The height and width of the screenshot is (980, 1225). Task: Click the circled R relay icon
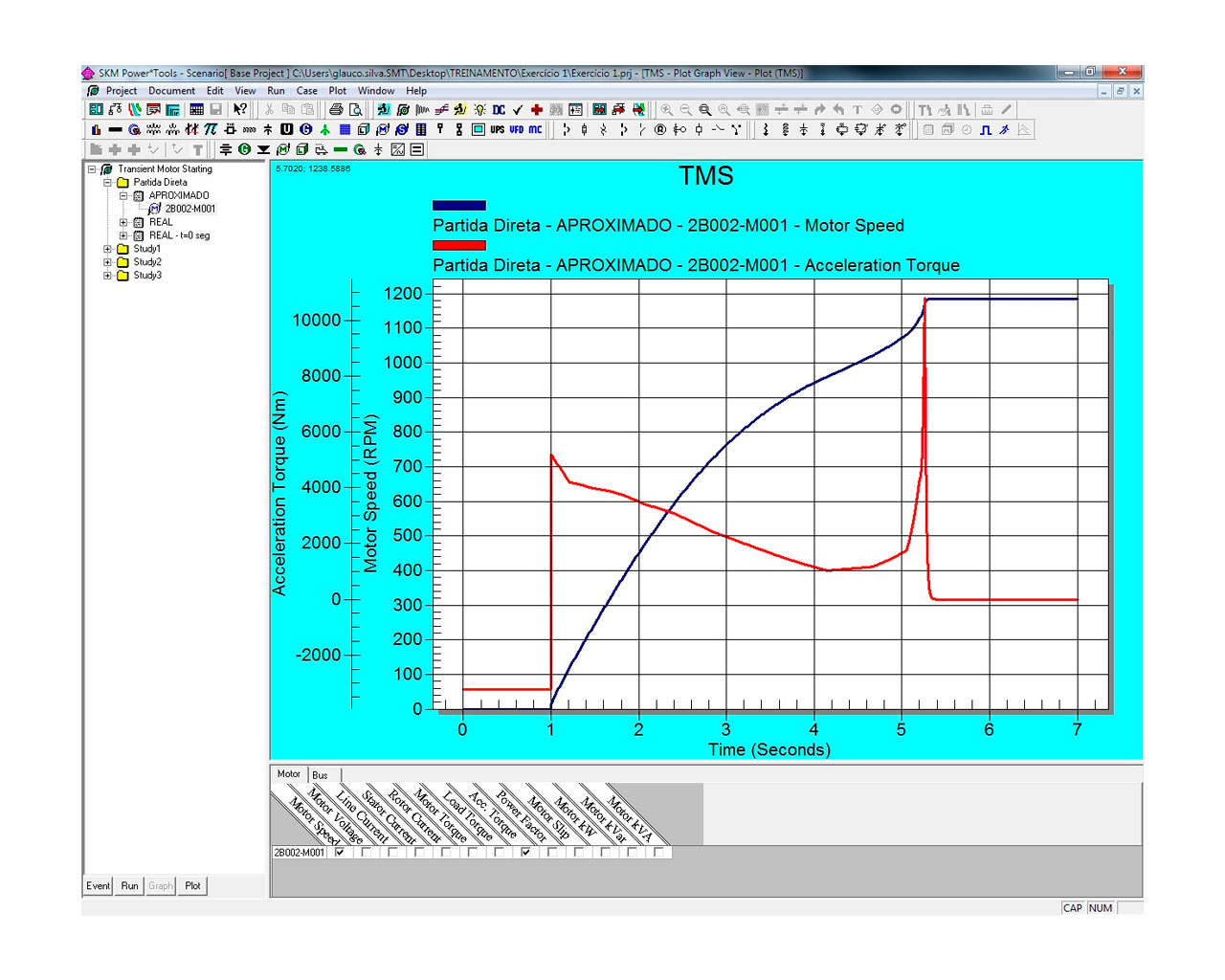660,129
